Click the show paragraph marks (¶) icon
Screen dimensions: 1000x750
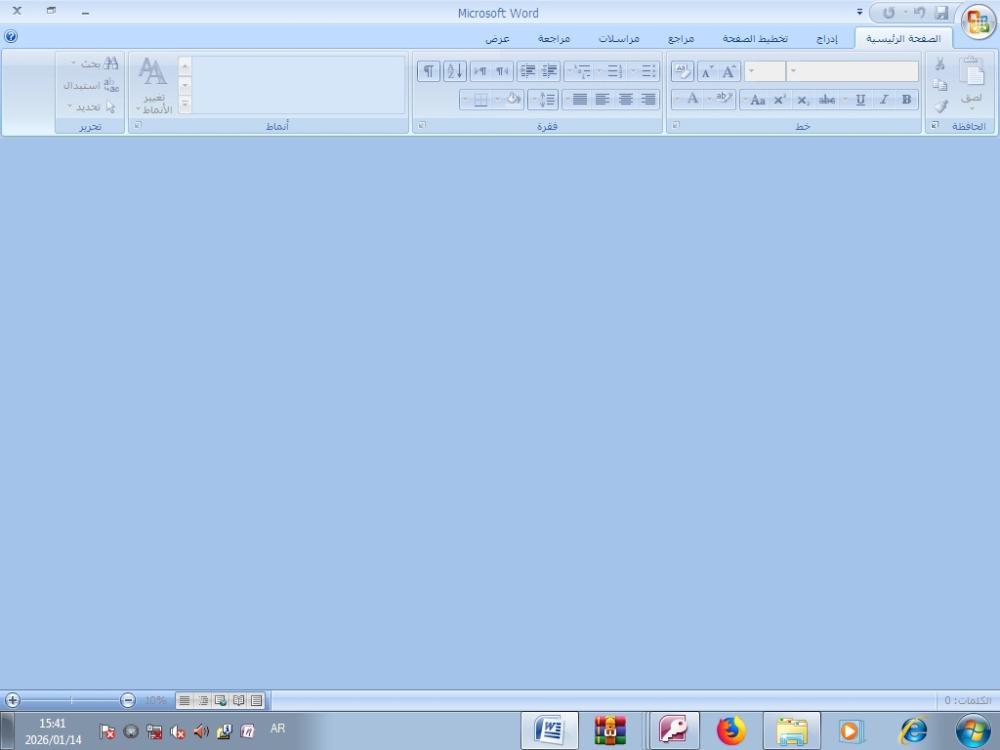tap(428, 71)
